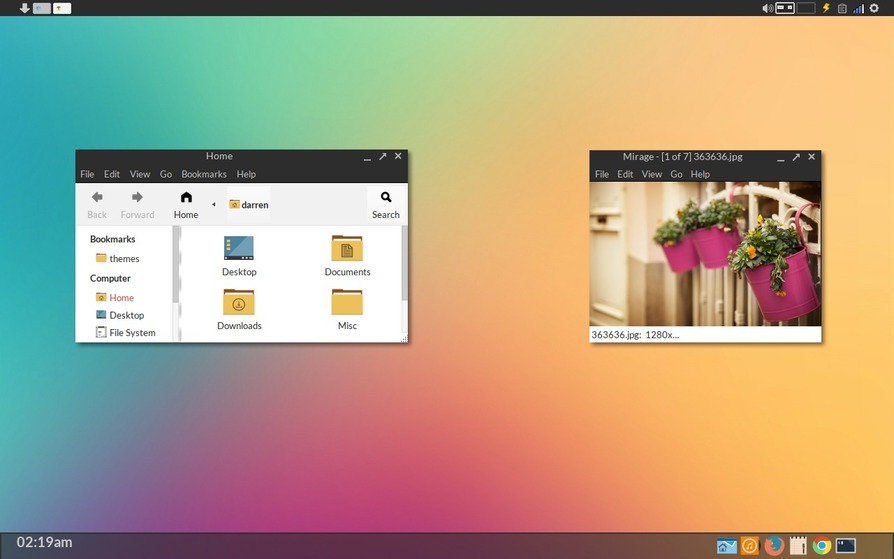Maximize the Mirage window
Image resolution: width=894 pixels, height=559 pixels.
[x=796, y=157]
